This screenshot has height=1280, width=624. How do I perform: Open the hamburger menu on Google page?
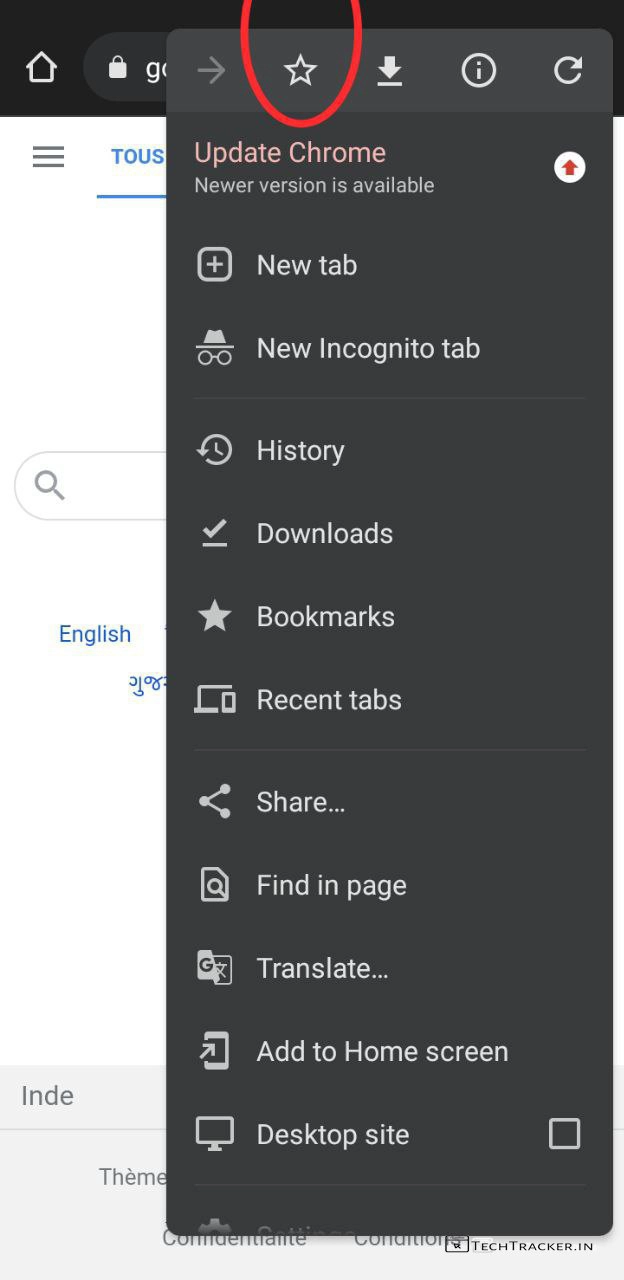click(48, 157)
